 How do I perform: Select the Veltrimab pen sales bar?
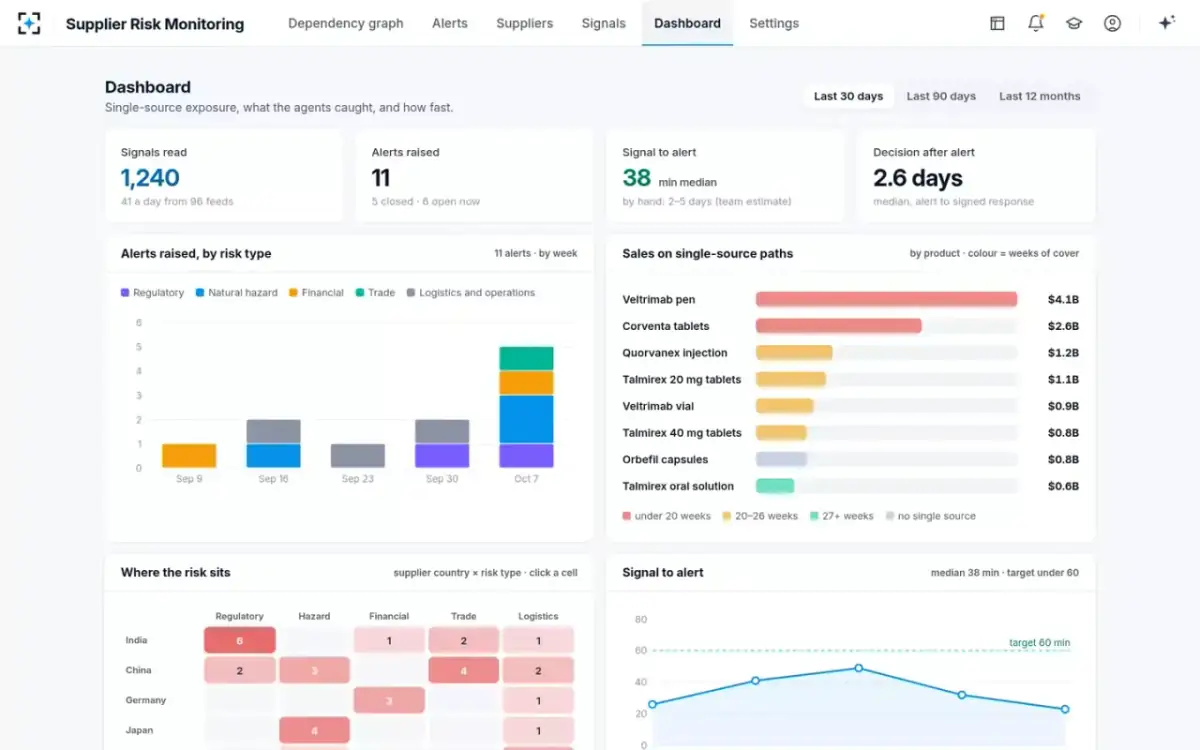coord(886,299)
